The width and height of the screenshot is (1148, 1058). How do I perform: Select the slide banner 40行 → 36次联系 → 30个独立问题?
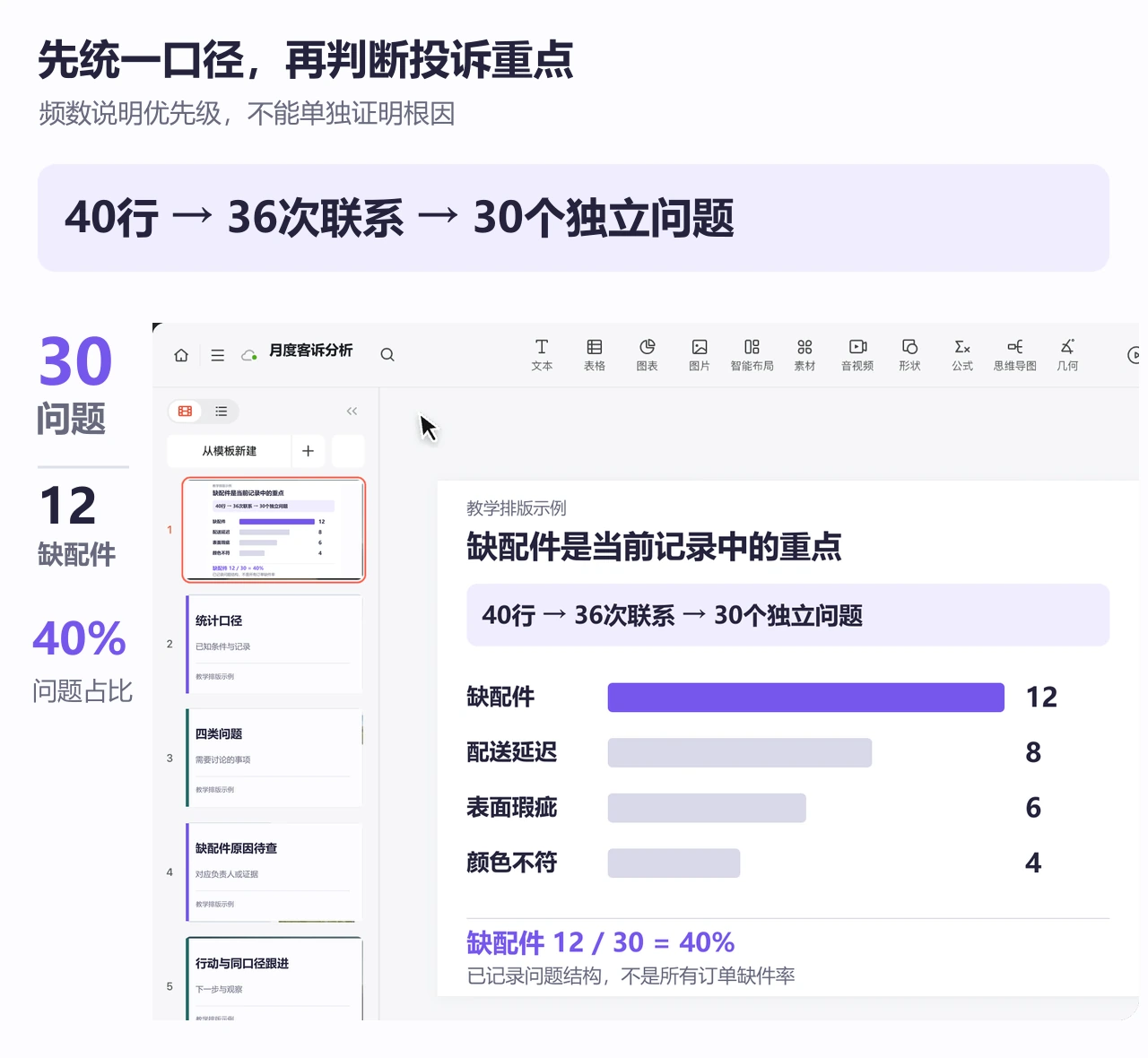click(x=787, y=615)
